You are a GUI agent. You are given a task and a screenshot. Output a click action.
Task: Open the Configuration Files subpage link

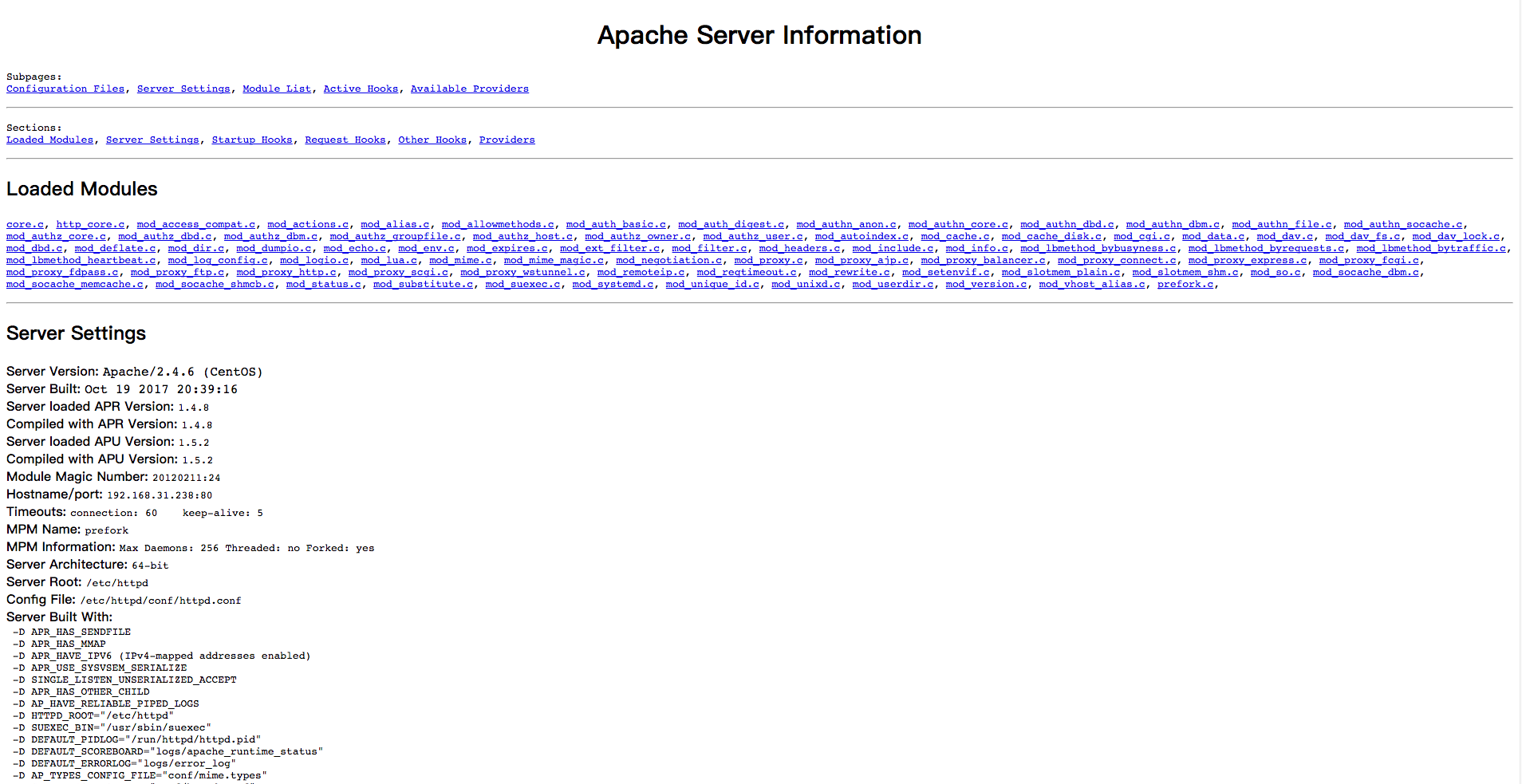pos(65,89)
